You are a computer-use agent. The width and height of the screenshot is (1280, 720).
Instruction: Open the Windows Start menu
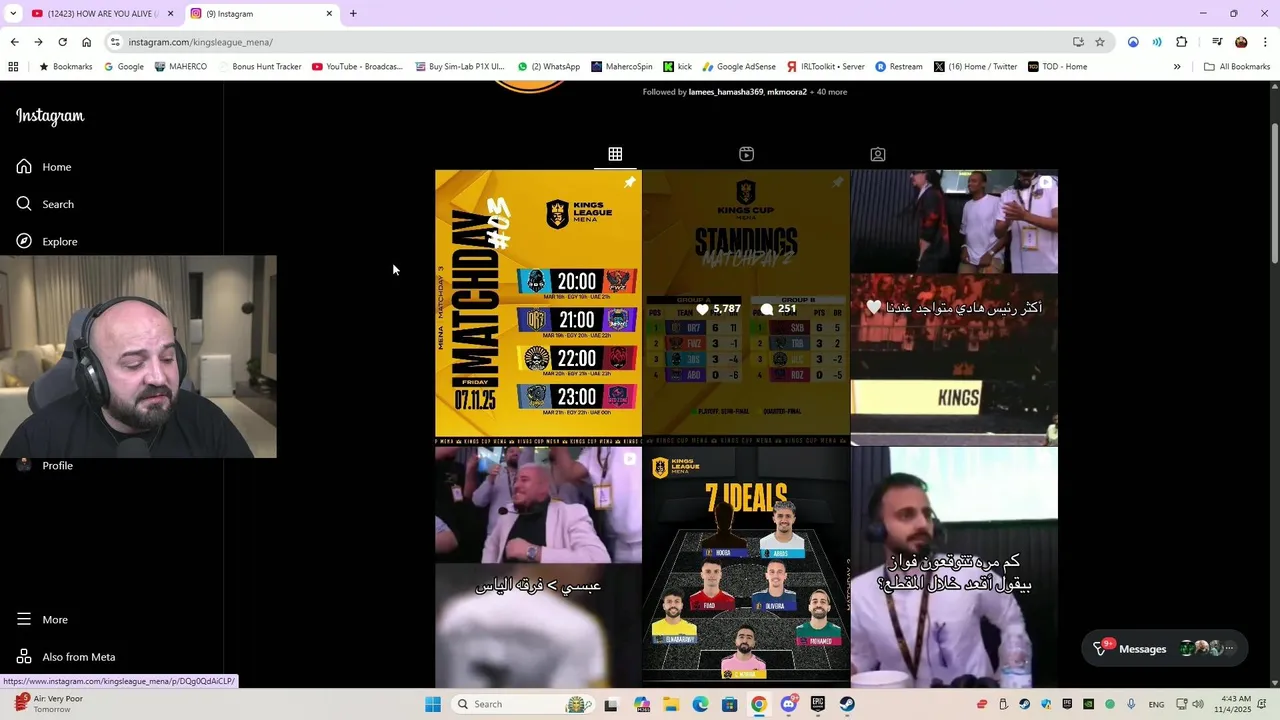point(433,704)
